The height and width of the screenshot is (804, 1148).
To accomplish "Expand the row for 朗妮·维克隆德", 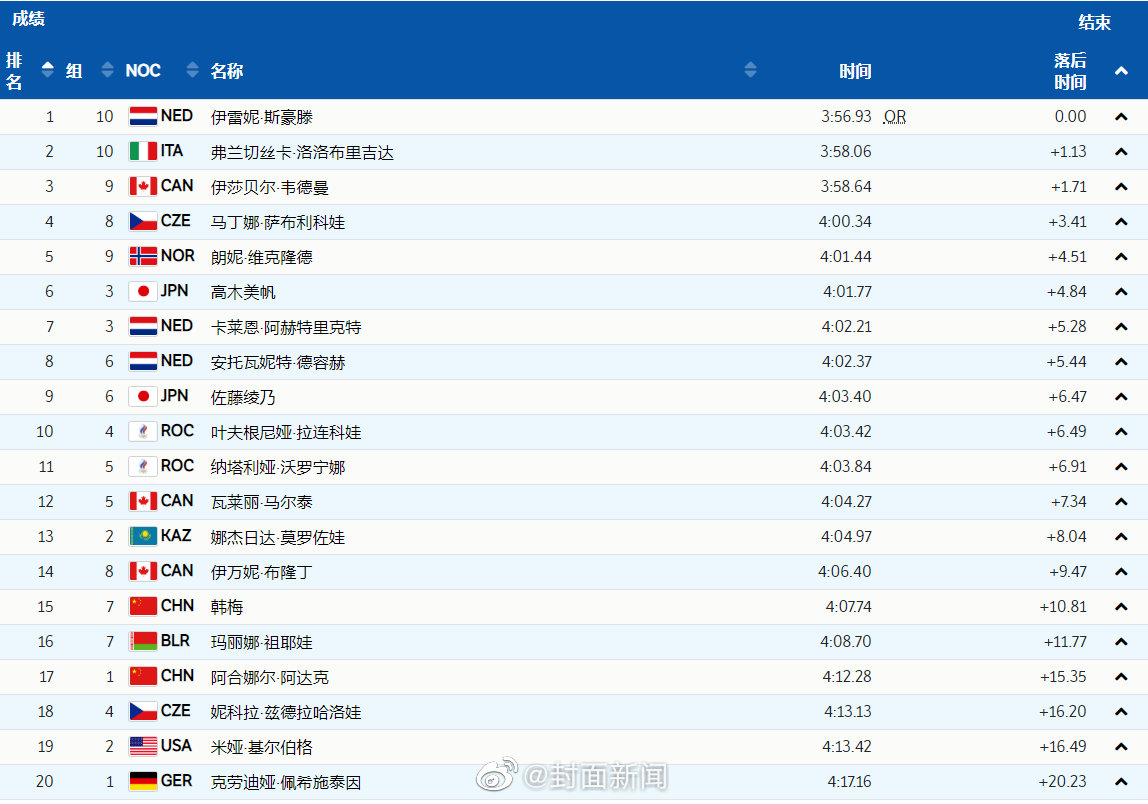I will [x=1121, y=257].
